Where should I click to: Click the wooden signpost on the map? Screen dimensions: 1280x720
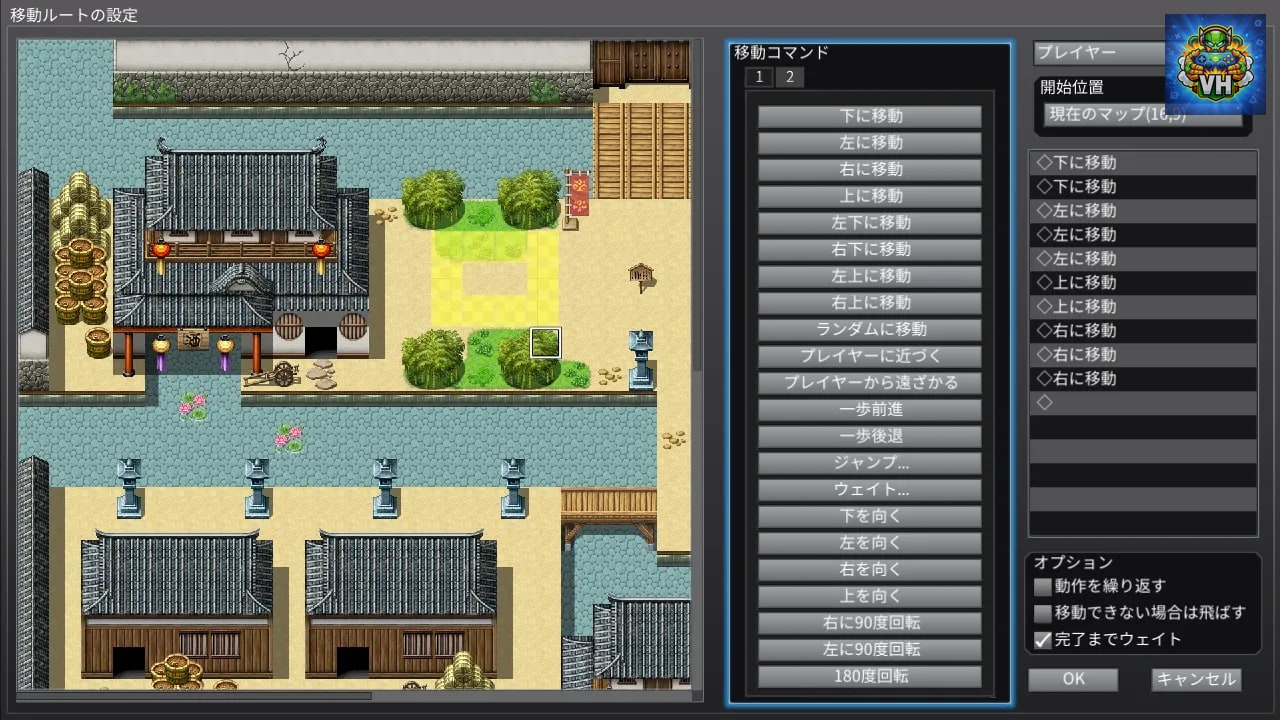pos(641,277)
